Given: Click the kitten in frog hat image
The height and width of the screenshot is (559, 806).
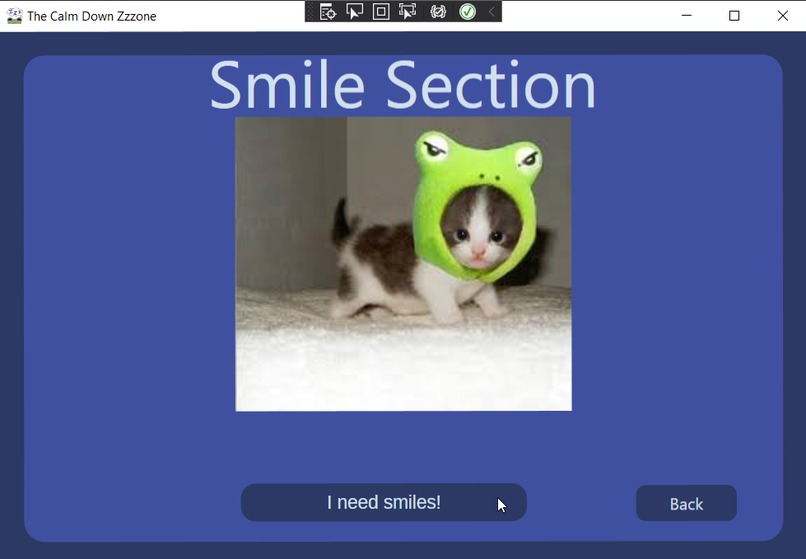Looking at the screenshot, I should click(404, 264).
